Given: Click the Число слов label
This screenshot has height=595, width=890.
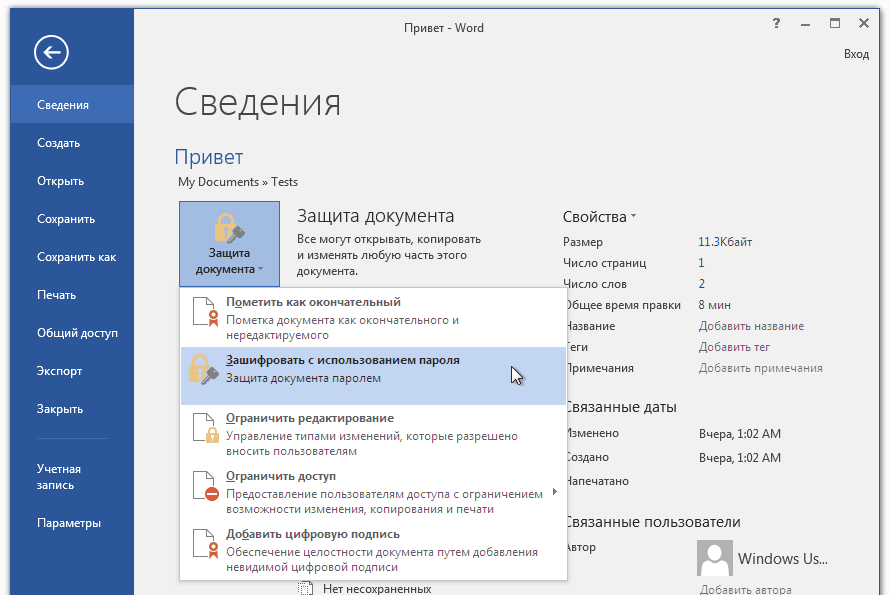Looking at the screenshot, I should coord(594,284).
